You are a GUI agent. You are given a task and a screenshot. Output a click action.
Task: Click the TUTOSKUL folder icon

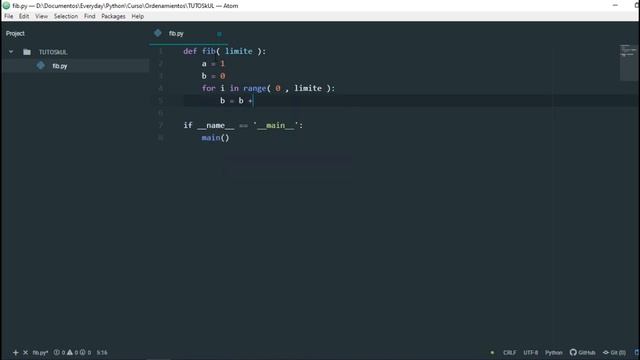[27, 52]
